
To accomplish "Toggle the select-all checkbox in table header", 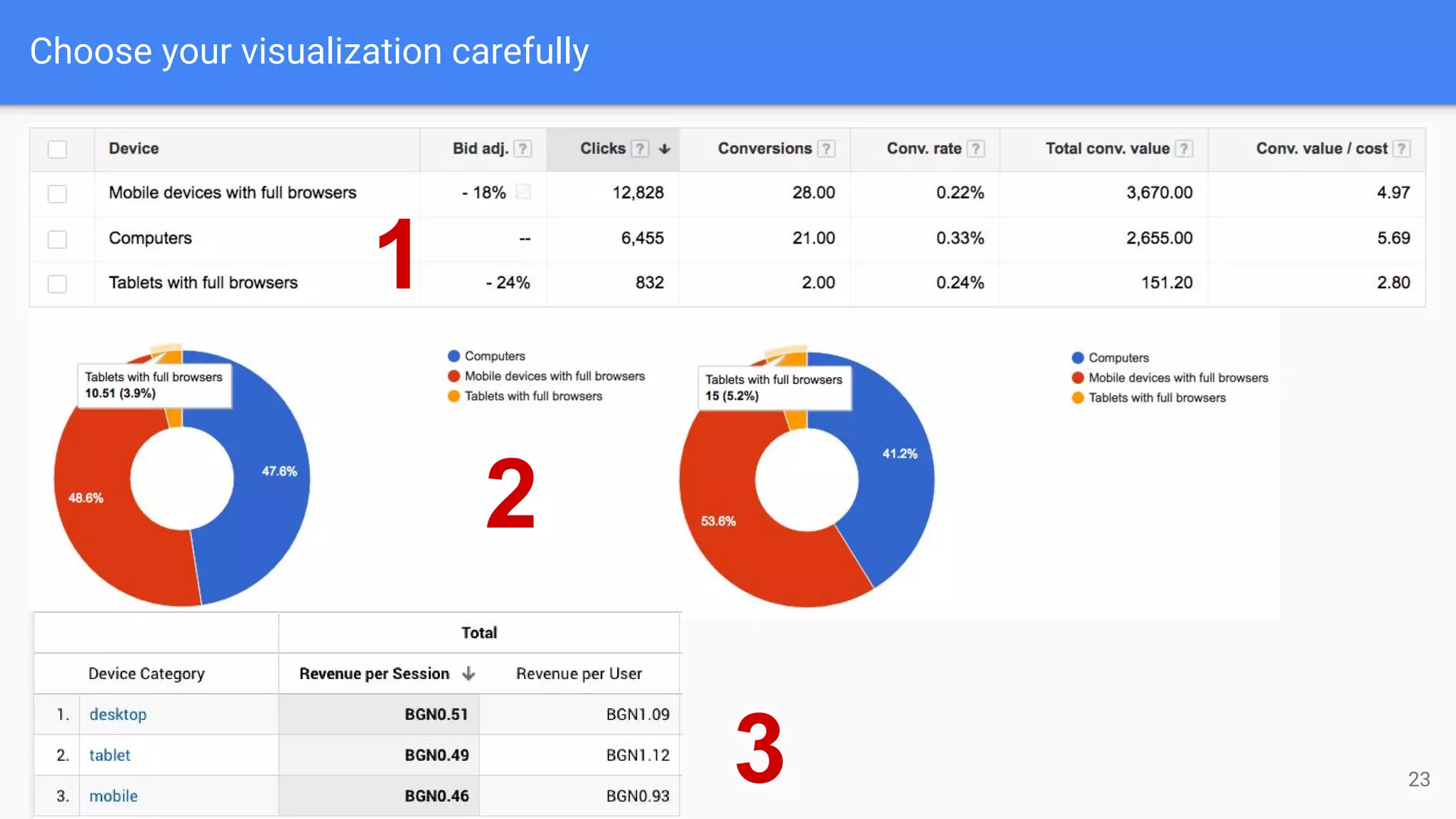I will (x=58, y=149).
